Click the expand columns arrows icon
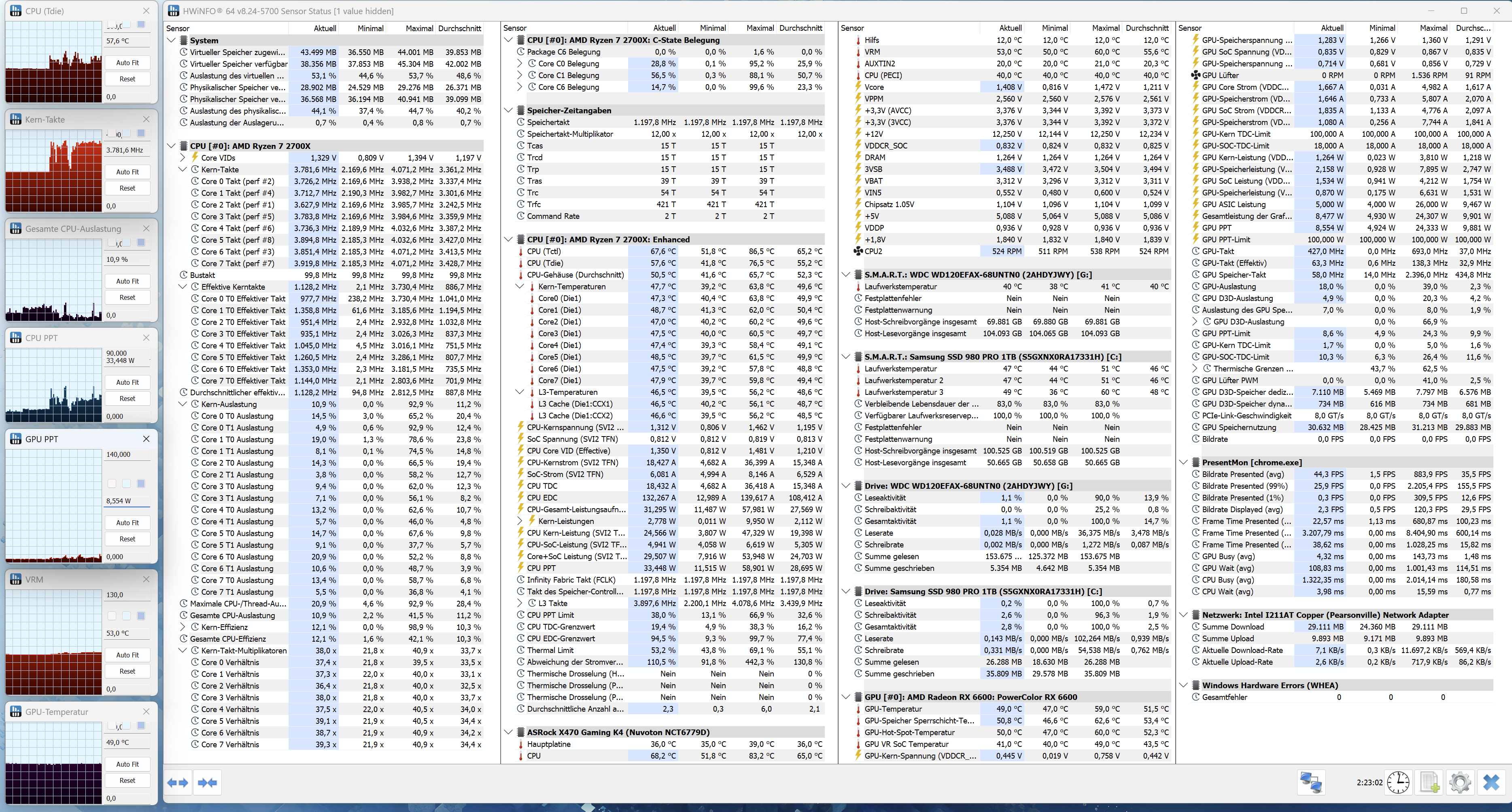Screen dimensions: 1512x812 click(178, 782)
